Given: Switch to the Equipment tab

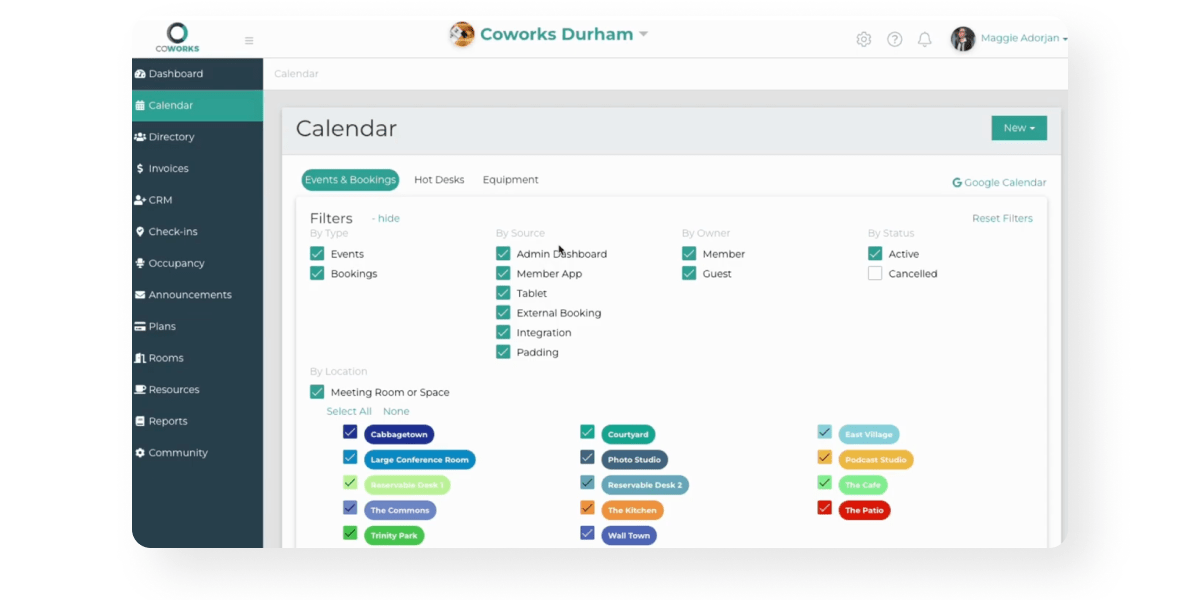Looking at the screenshot, I should (x=510, y=180).
